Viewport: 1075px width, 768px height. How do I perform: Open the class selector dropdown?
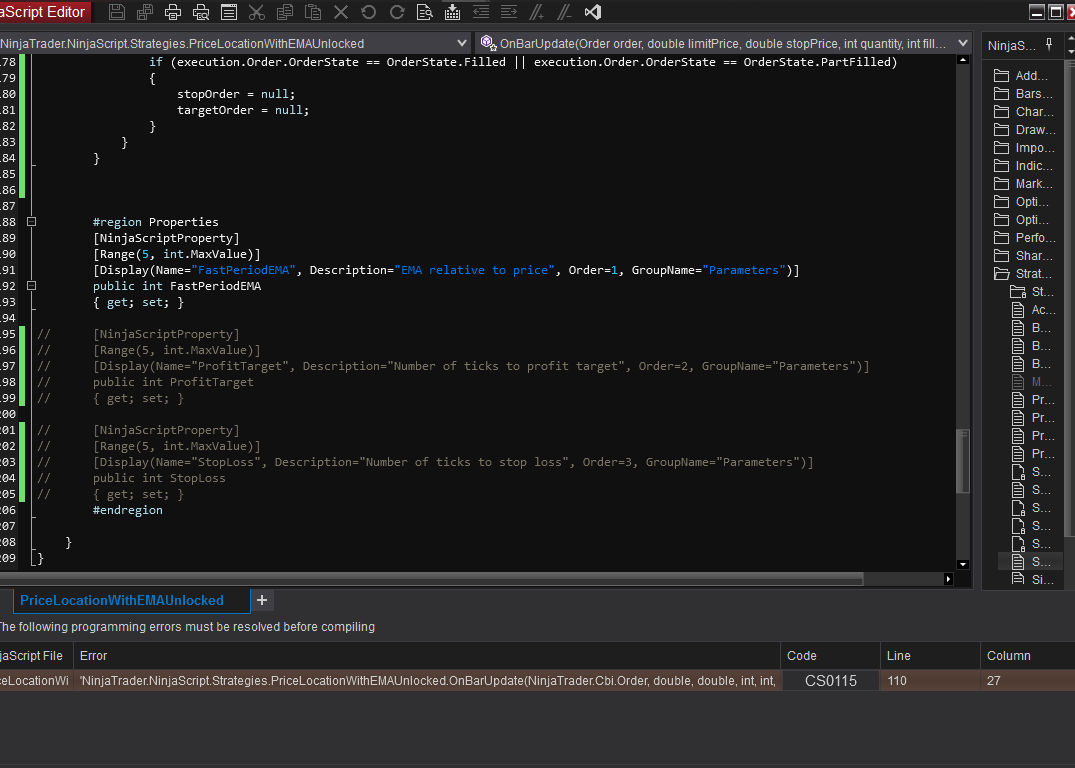click(x=462, y=44)
